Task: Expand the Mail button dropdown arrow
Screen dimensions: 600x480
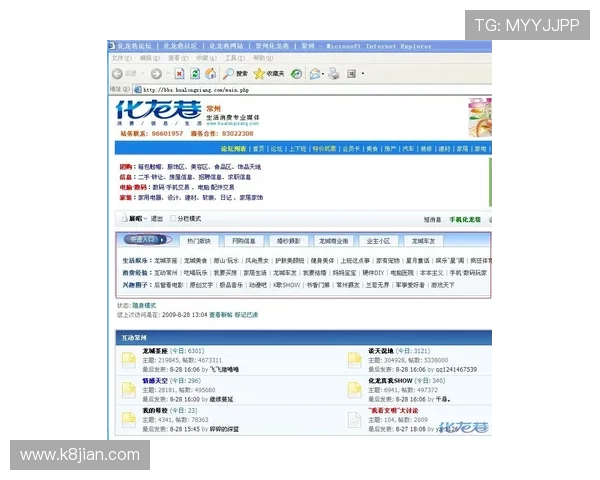Action: [323, 73]
